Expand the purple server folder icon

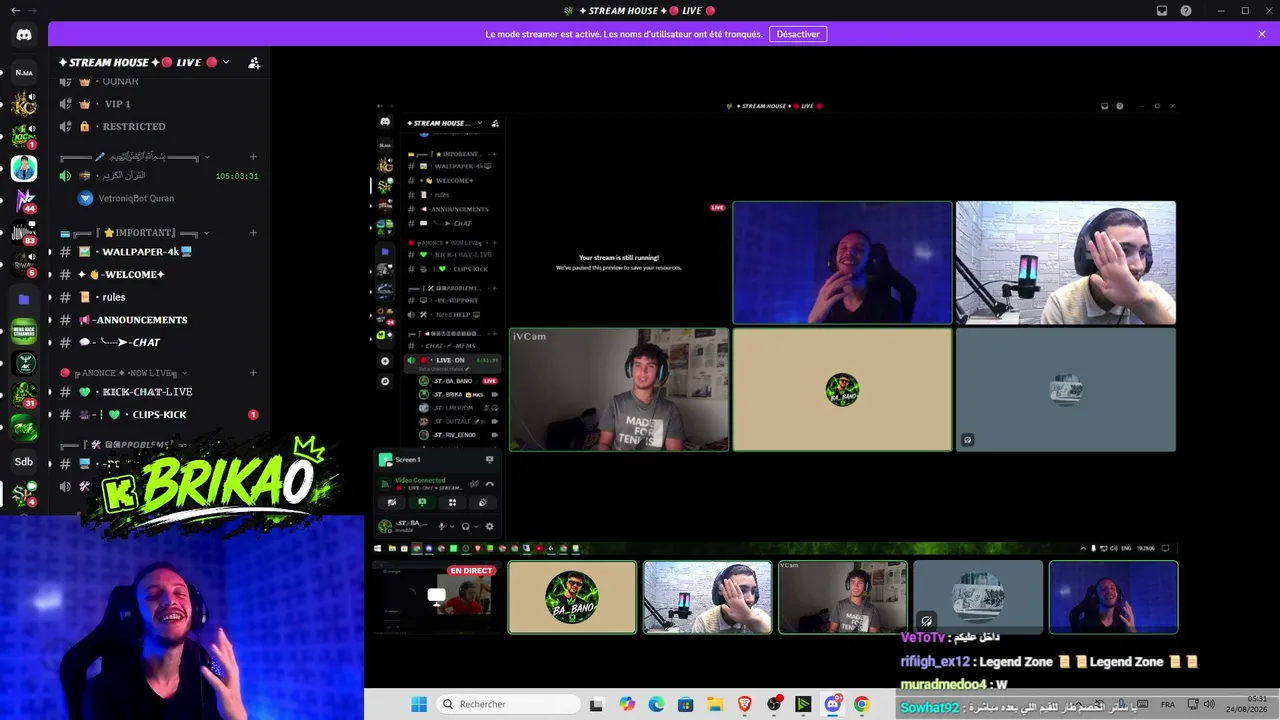[24, 299]
